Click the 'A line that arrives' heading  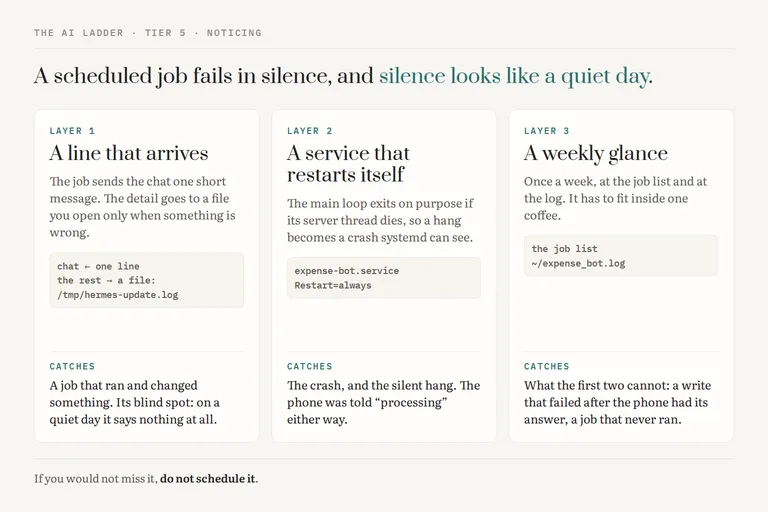coord(129,153)
